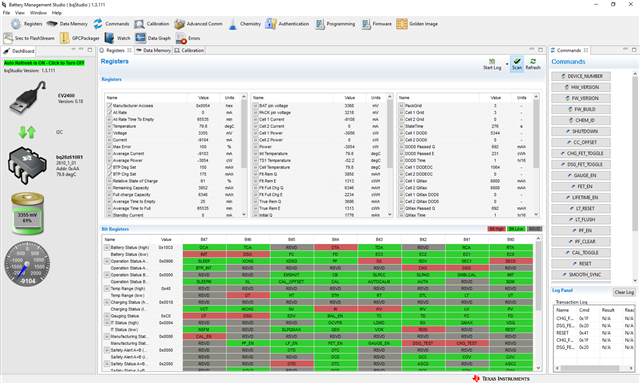Send the DEVICE_NUMBER command
Screen dimensions: 640x384
[x=581, y=76]
